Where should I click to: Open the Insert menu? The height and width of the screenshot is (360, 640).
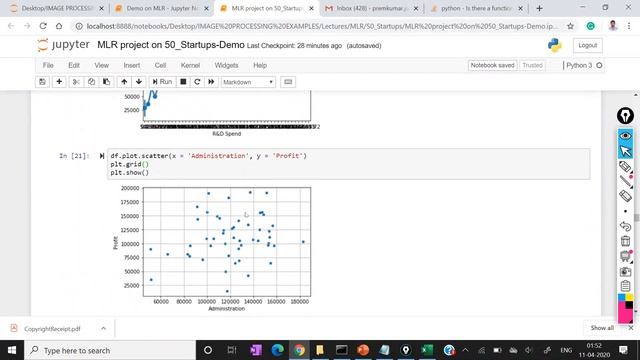(131, 65)
